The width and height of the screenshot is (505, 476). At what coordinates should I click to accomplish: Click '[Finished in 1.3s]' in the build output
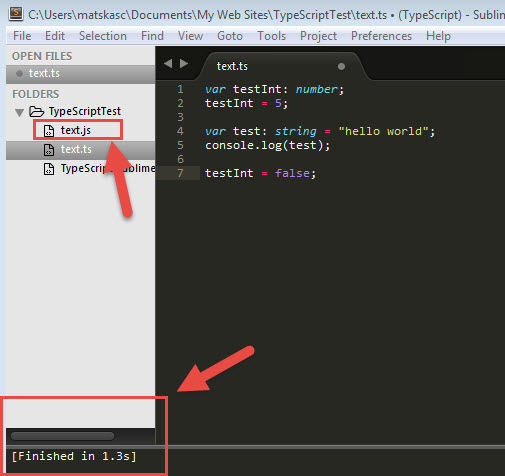click(x=74, y=456)
